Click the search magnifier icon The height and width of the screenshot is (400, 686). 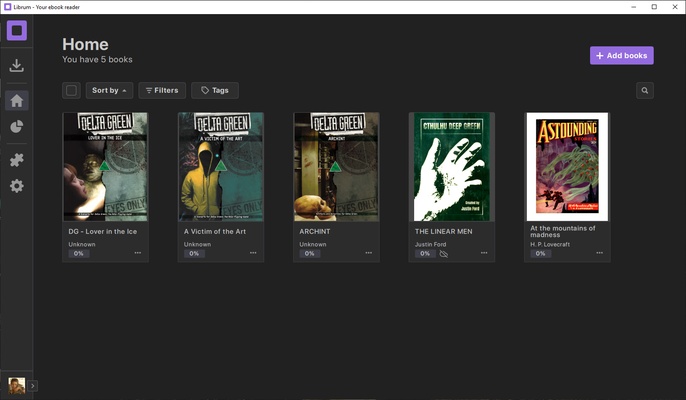645,91
